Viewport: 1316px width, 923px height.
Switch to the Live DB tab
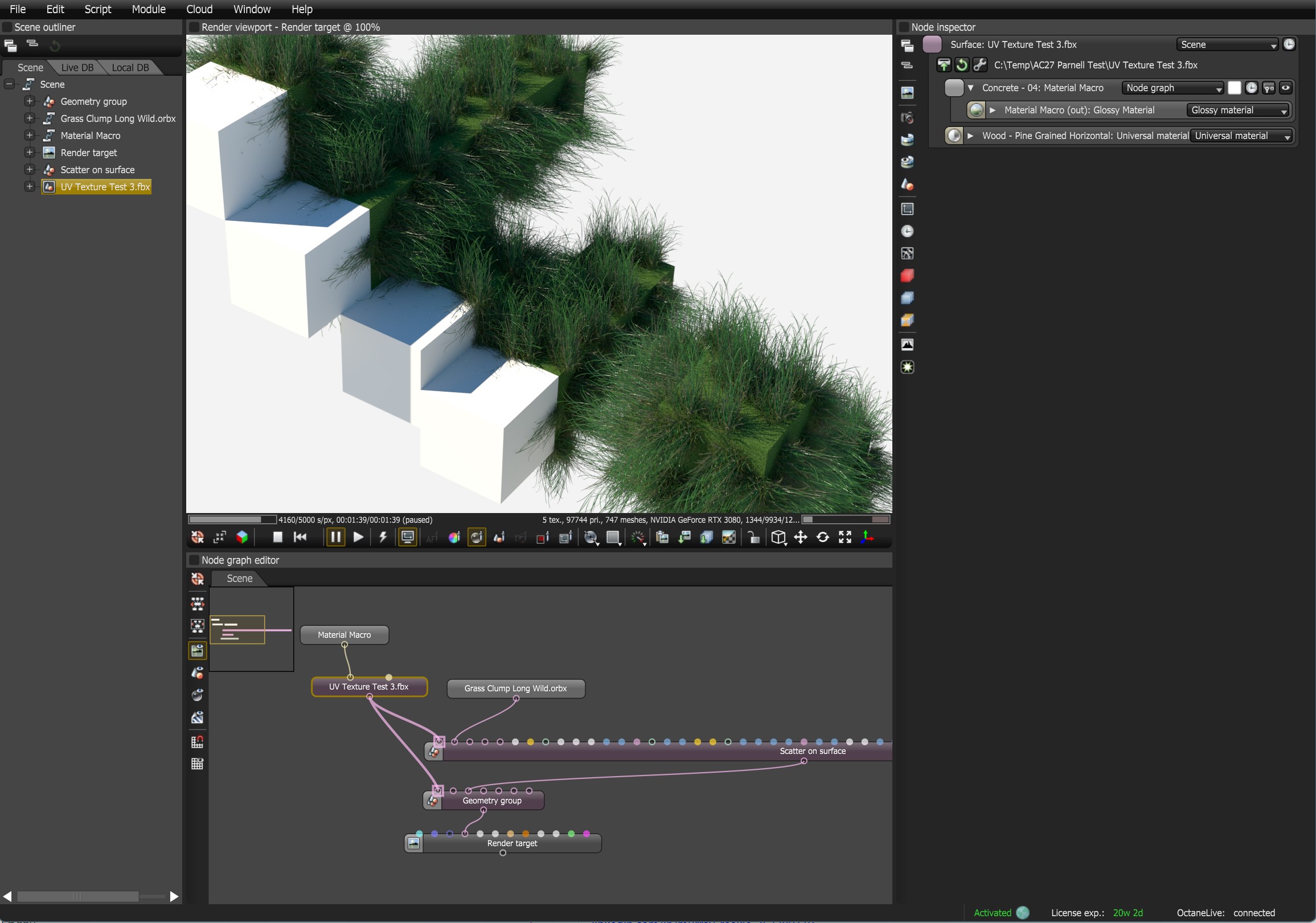coord(77,68)
